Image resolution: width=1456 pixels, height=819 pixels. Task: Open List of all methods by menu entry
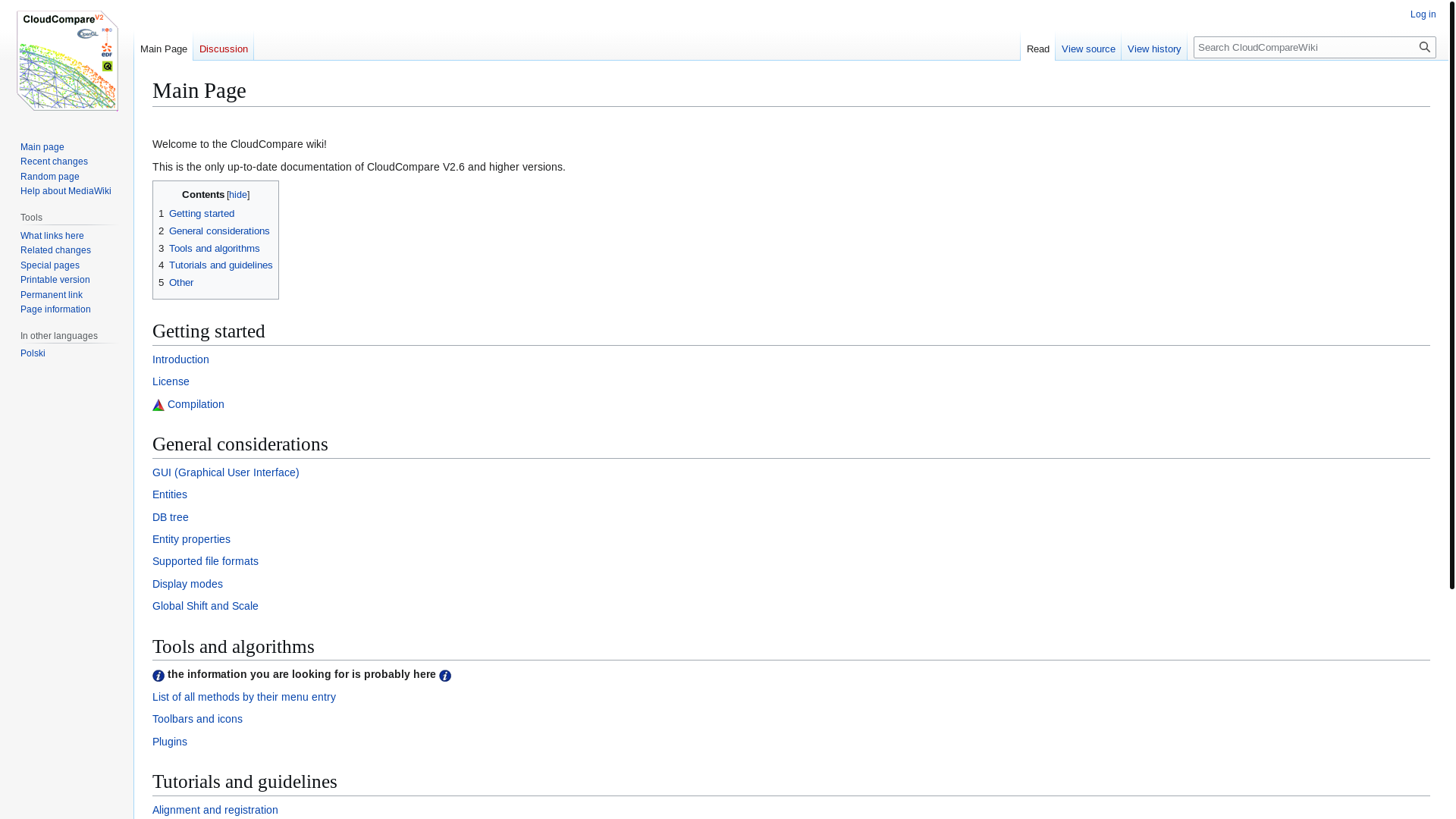click(244, 697)
